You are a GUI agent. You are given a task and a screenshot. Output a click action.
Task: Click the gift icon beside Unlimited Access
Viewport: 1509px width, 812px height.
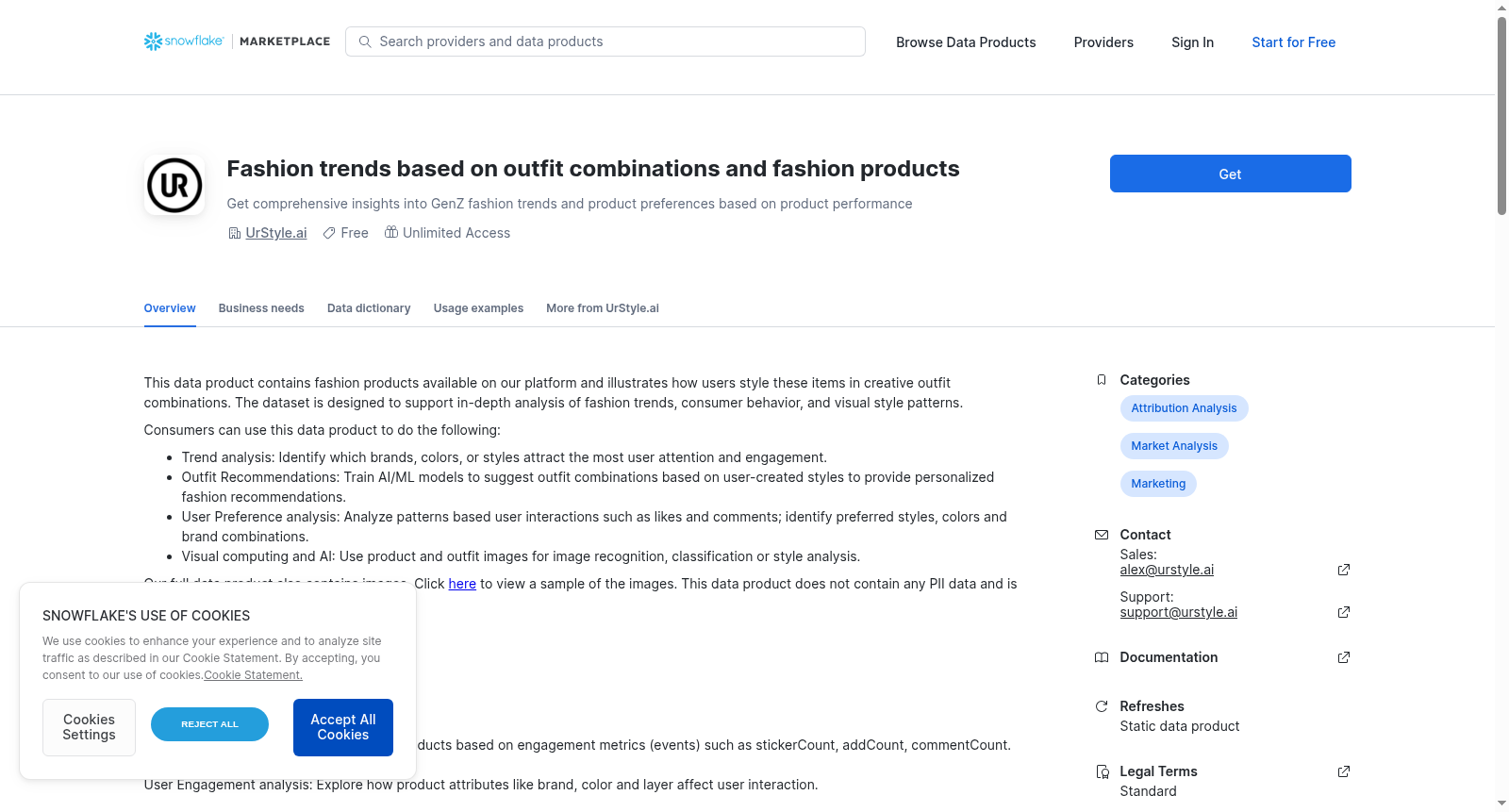coord(391,232)
